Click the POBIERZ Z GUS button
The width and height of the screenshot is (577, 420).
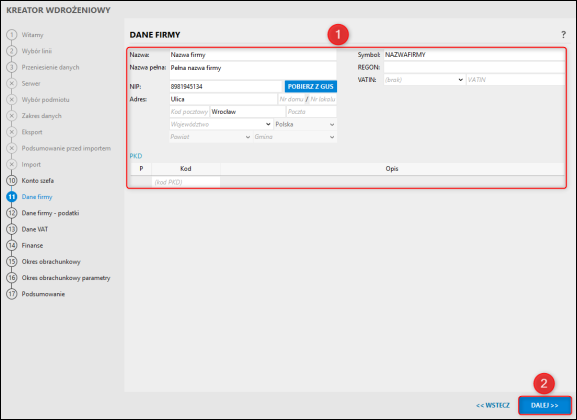tap(311, 87)
